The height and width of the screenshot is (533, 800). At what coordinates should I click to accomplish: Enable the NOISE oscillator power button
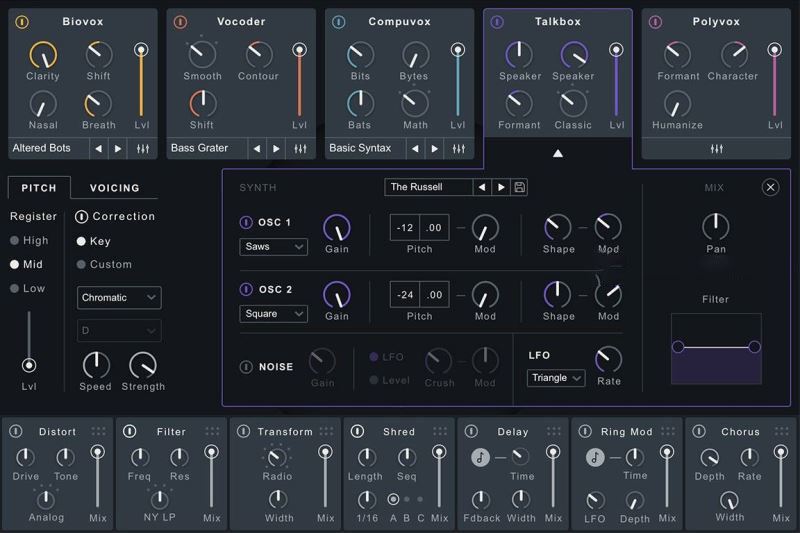(x=246, y=367)
